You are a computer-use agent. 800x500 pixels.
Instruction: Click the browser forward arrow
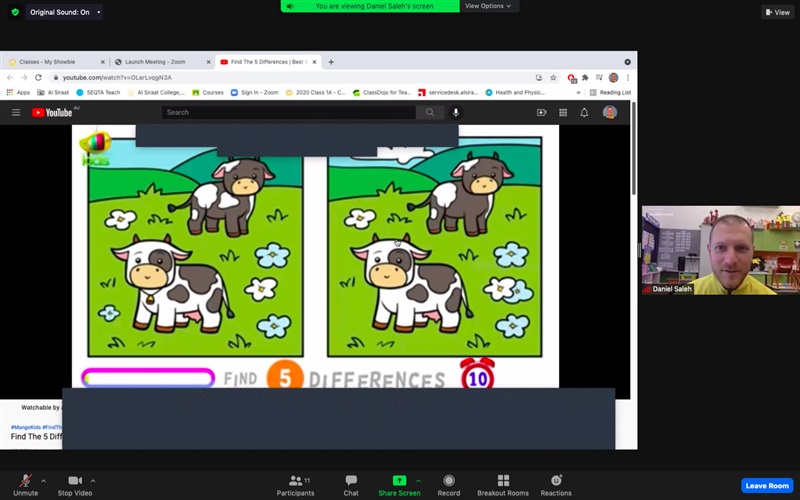click(x=24, y=77)
